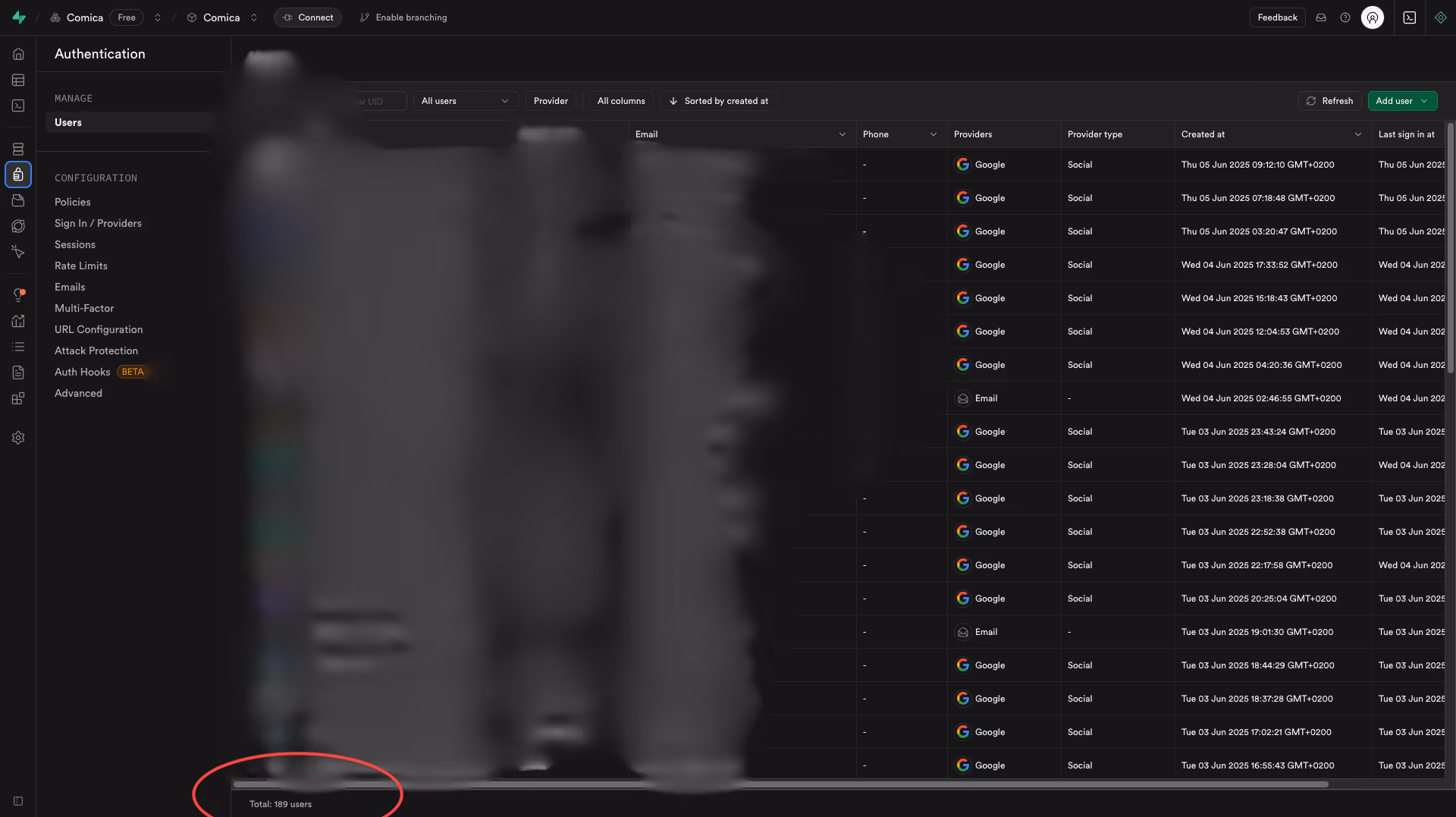1456x817 pixels.
Task: Open the Storage sidebar icon
Action: click(18, 200)
